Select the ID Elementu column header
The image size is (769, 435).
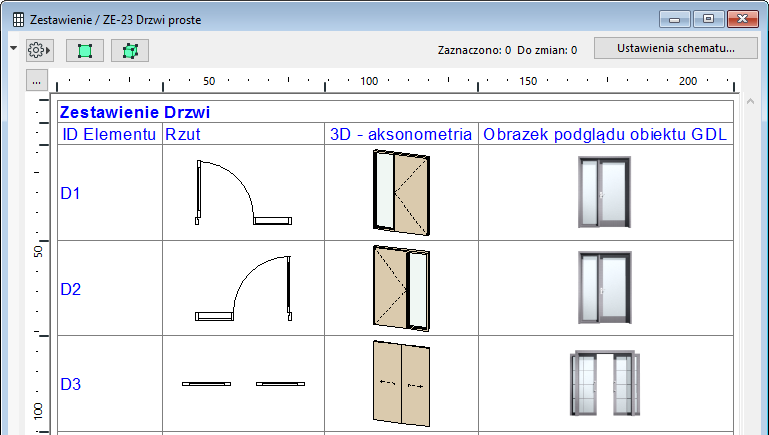[110, 134]
